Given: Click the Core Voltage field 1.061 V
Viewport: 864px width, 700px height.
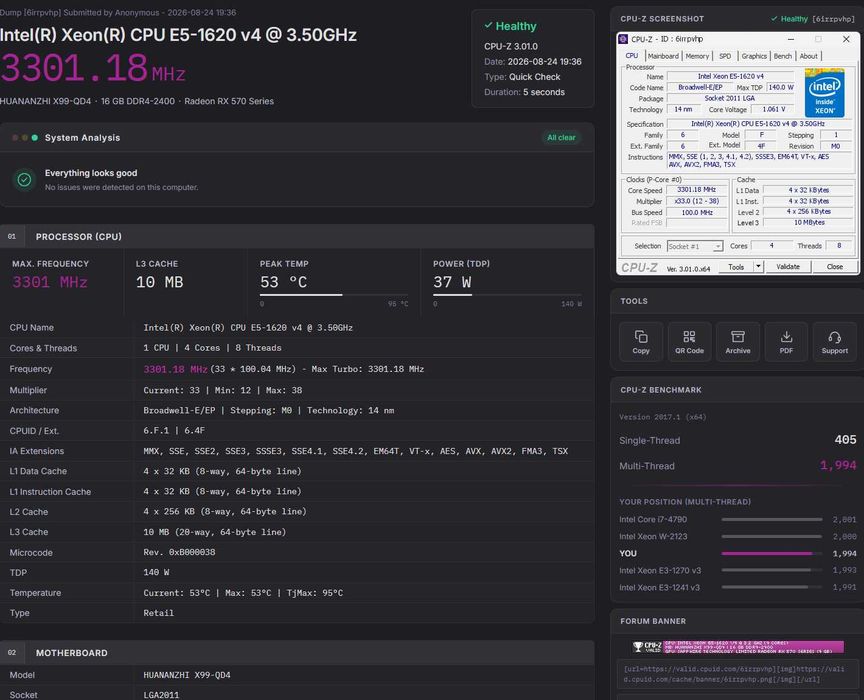Looking at the screenshot, I should click(x=774, y=110).
